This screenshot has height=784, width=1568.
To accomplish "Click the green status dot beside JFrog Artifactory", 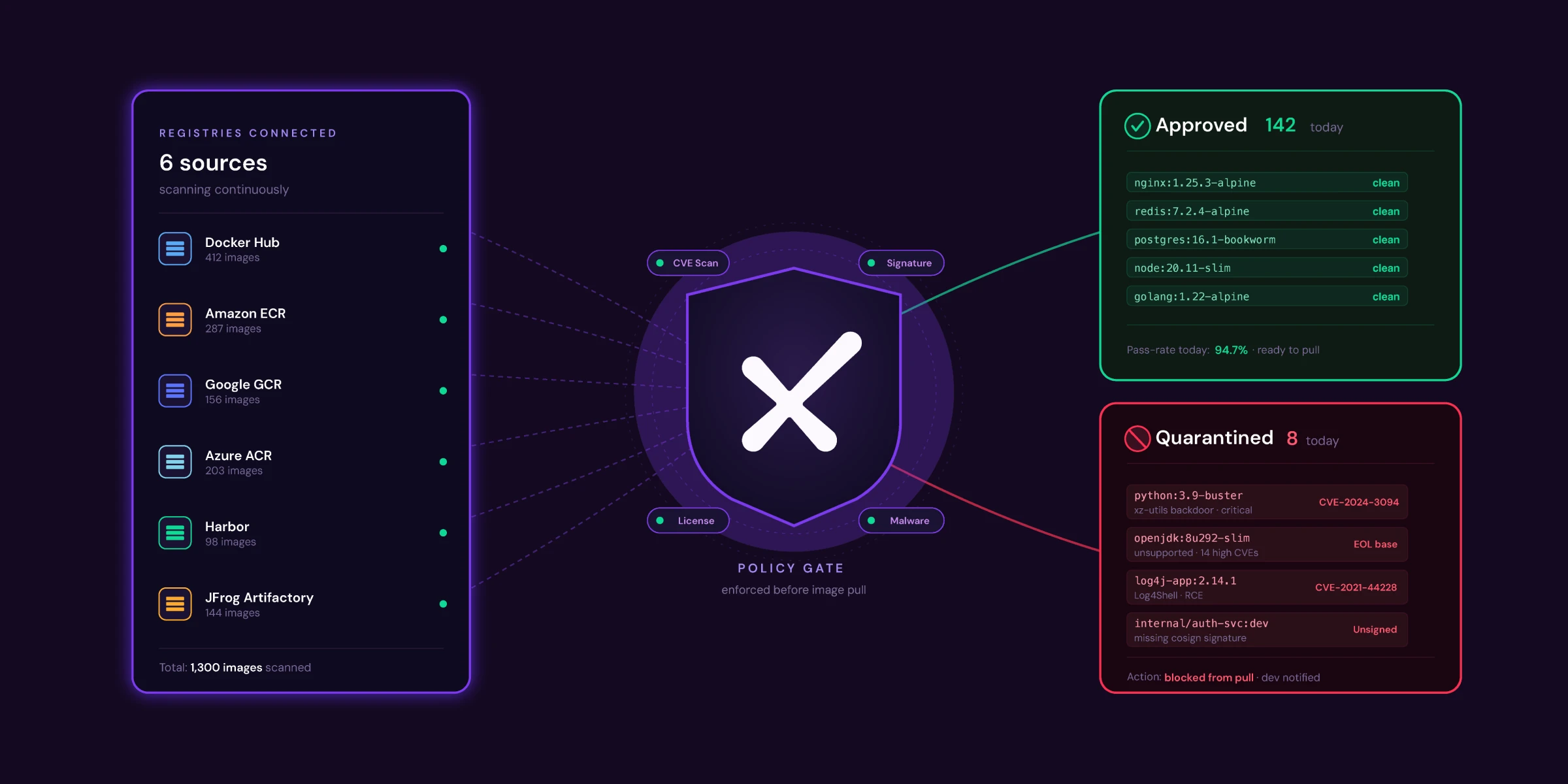I will point(443,604).
